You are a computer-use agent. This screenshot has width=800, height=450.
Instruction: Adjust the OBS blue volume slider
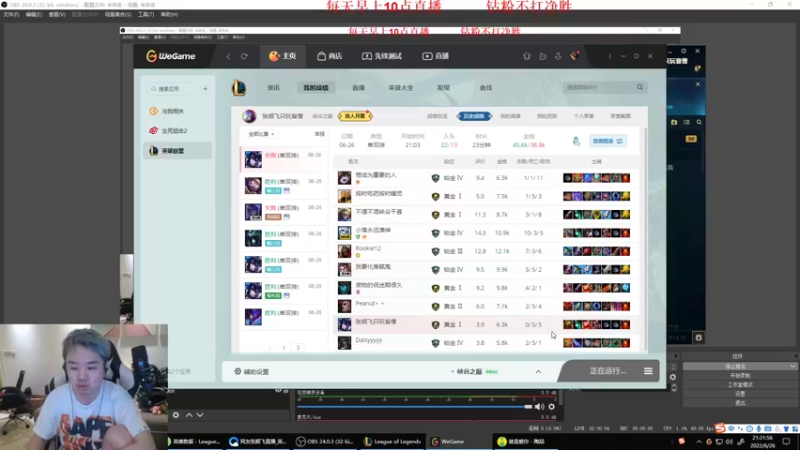[x=414, y=407]
